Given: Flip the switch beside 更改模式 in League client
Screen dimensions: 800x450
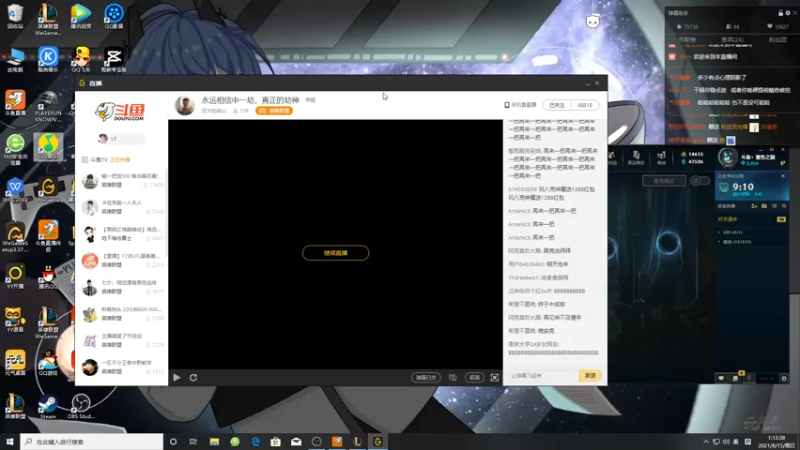Looking at the screenshot, I should click(x=701, y=181).
